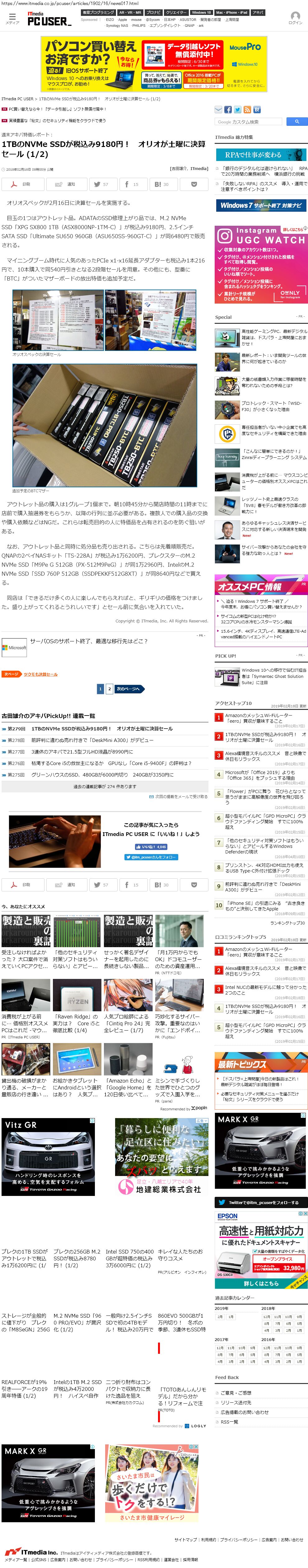Select the アキバ navigation tab
The image size is (308, 1568).
tap(258, 12)
